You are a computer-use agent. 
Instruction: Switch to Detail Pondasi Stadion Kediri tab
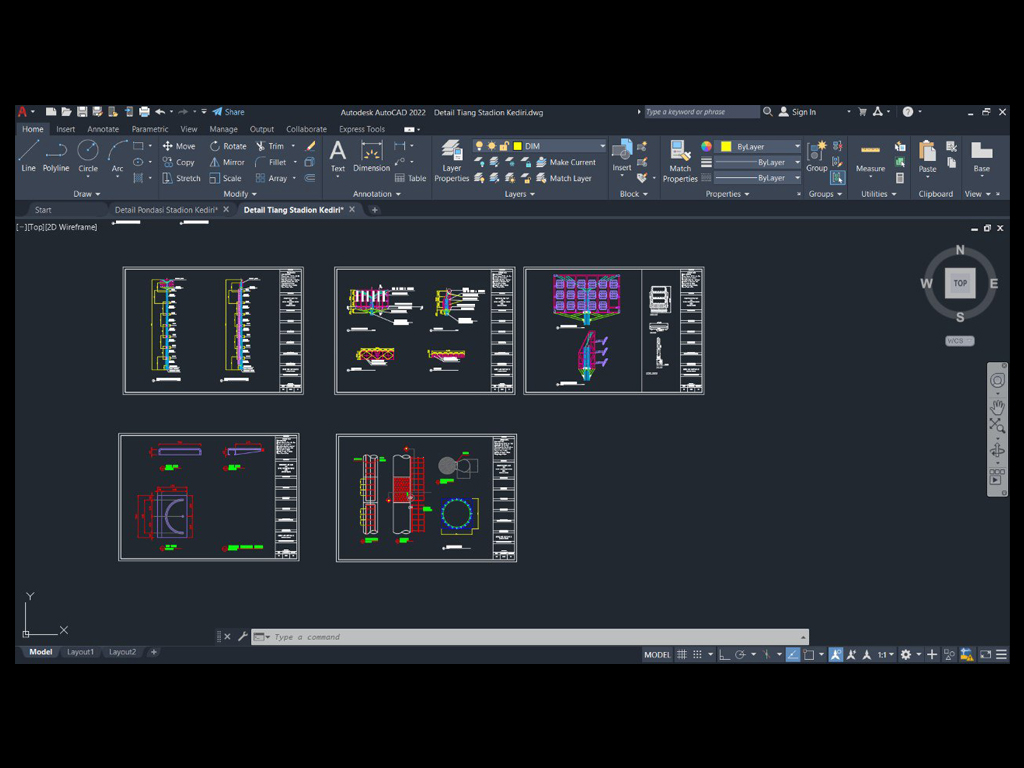(x=166, y=210)
